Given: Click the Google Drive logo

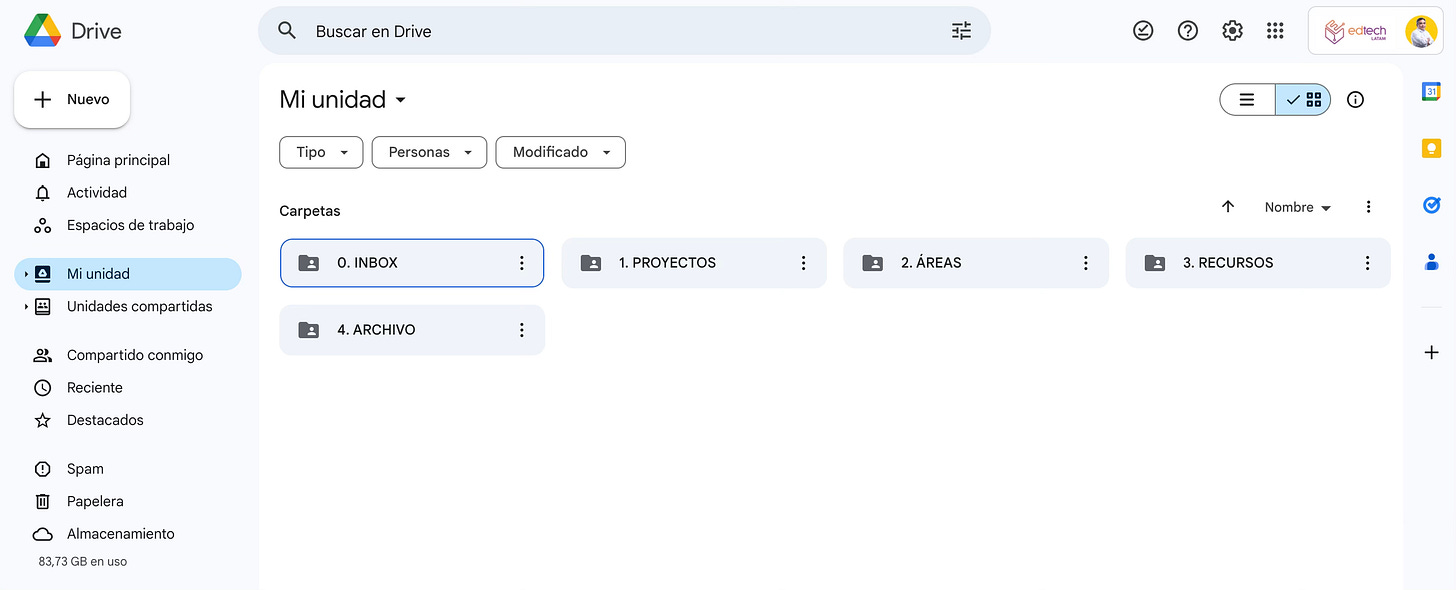Looking at the screenshot, I should 42,31.
